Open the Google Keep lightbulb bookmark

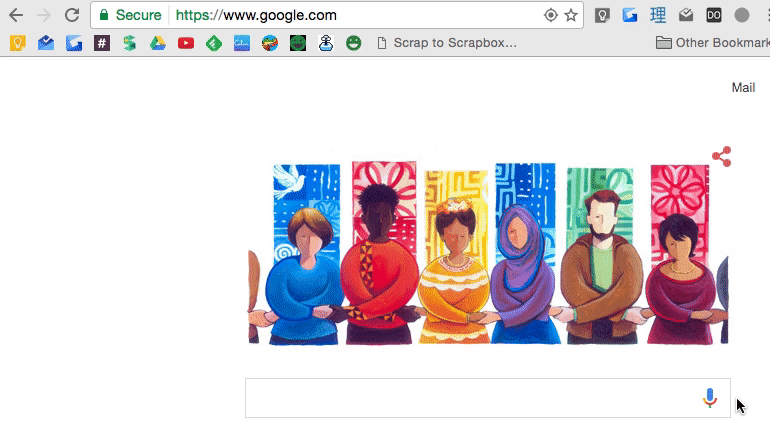(18, 43)
